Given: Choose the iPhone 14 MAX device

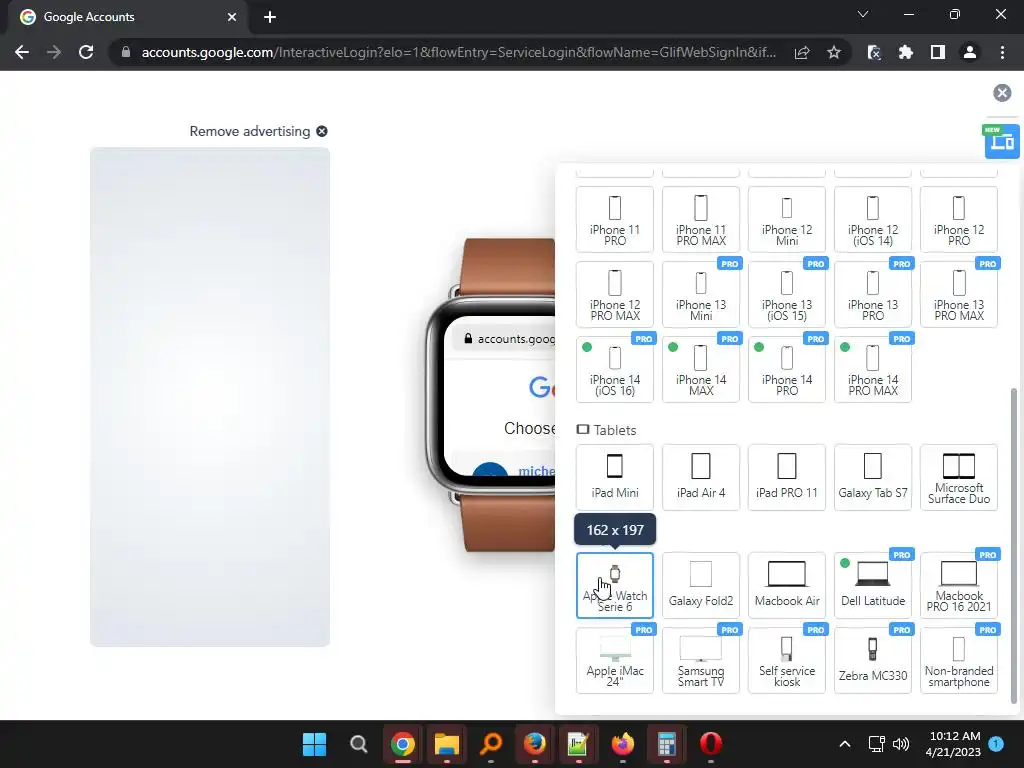Looking at the screenshot, I should click(701, 370).
